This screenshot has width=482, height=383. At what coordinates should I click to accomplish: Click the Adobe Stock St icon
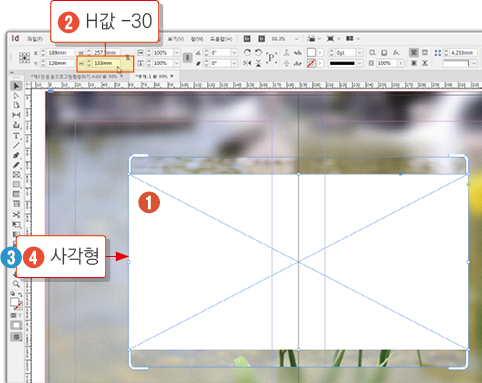tap(262, 39)
